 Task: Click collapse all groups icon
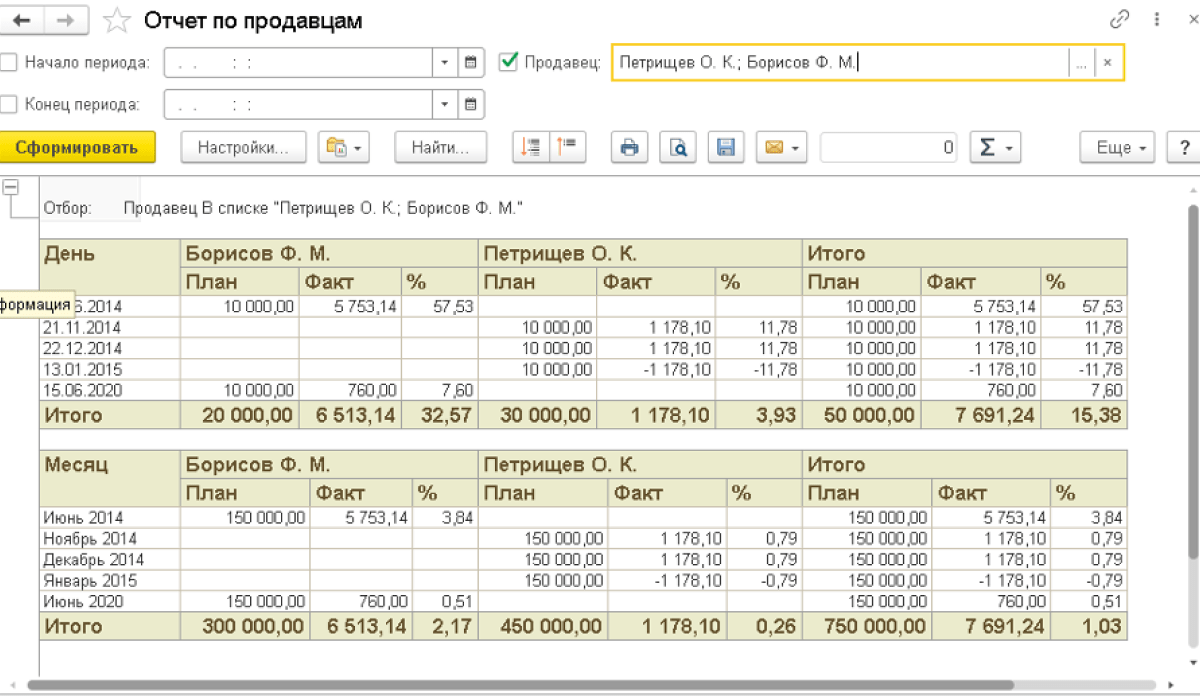pos(566,148)
